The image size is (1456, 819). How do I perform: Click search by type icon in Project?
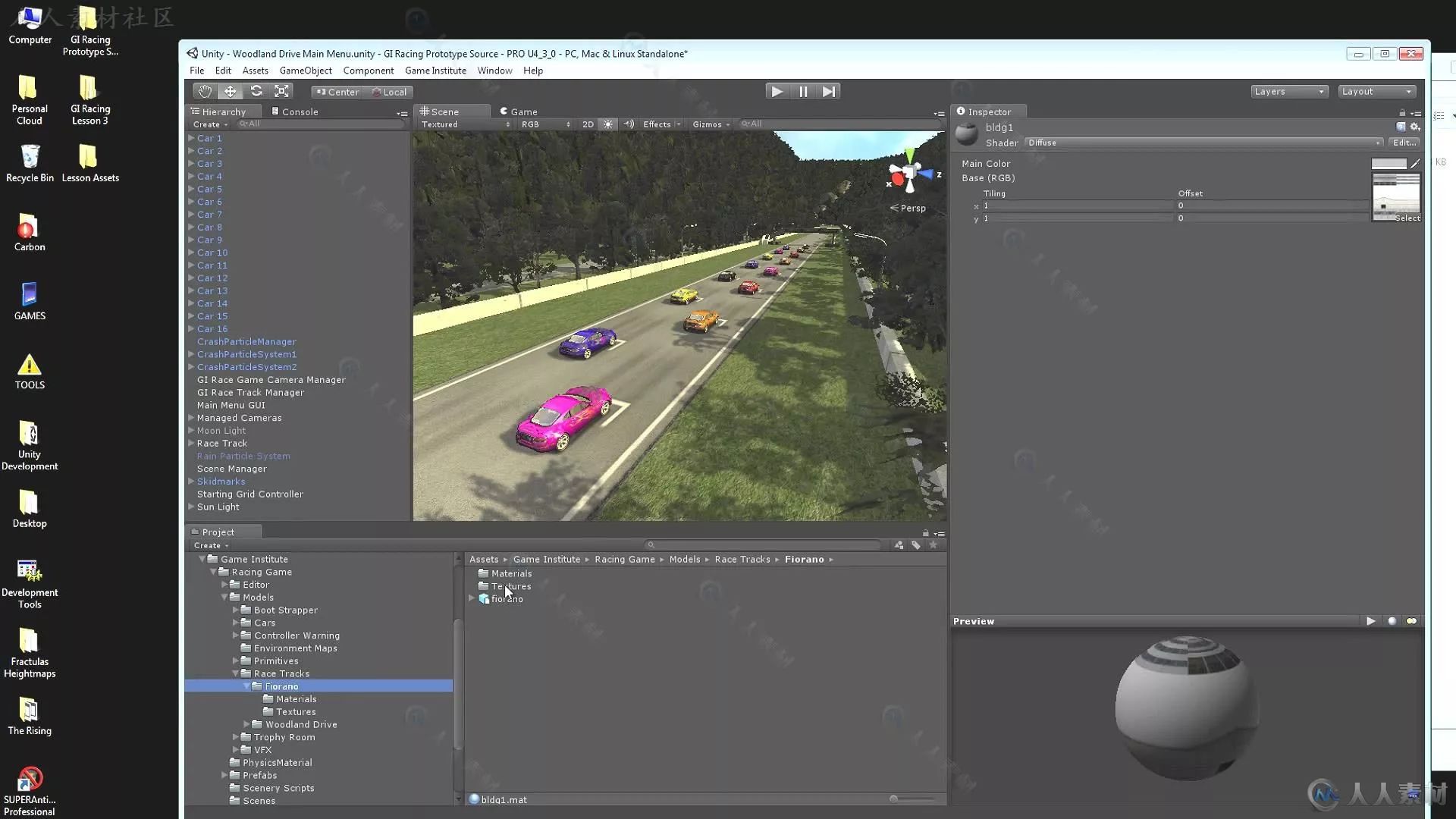click(x=899, y=545)
